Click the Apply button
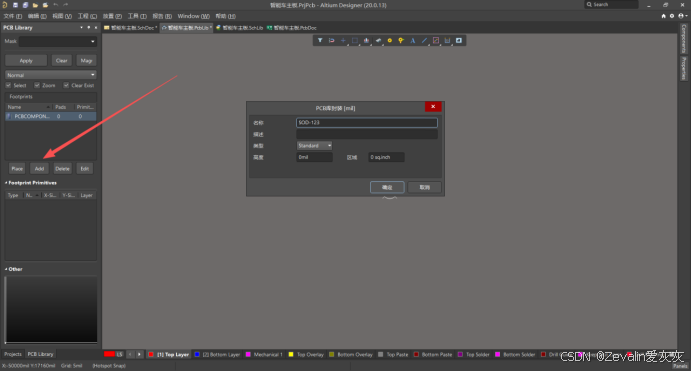Screen dimensions: 692x371 tap(26, 60)
